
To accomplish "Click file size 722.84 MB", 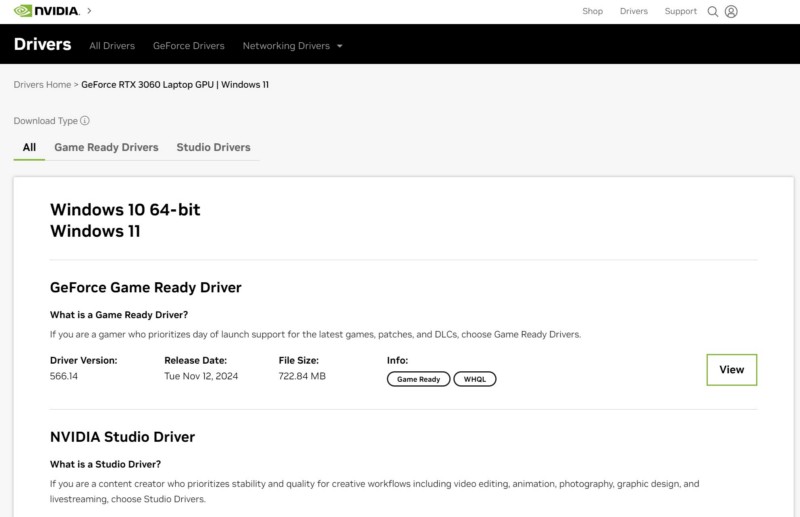I will 302,376.
